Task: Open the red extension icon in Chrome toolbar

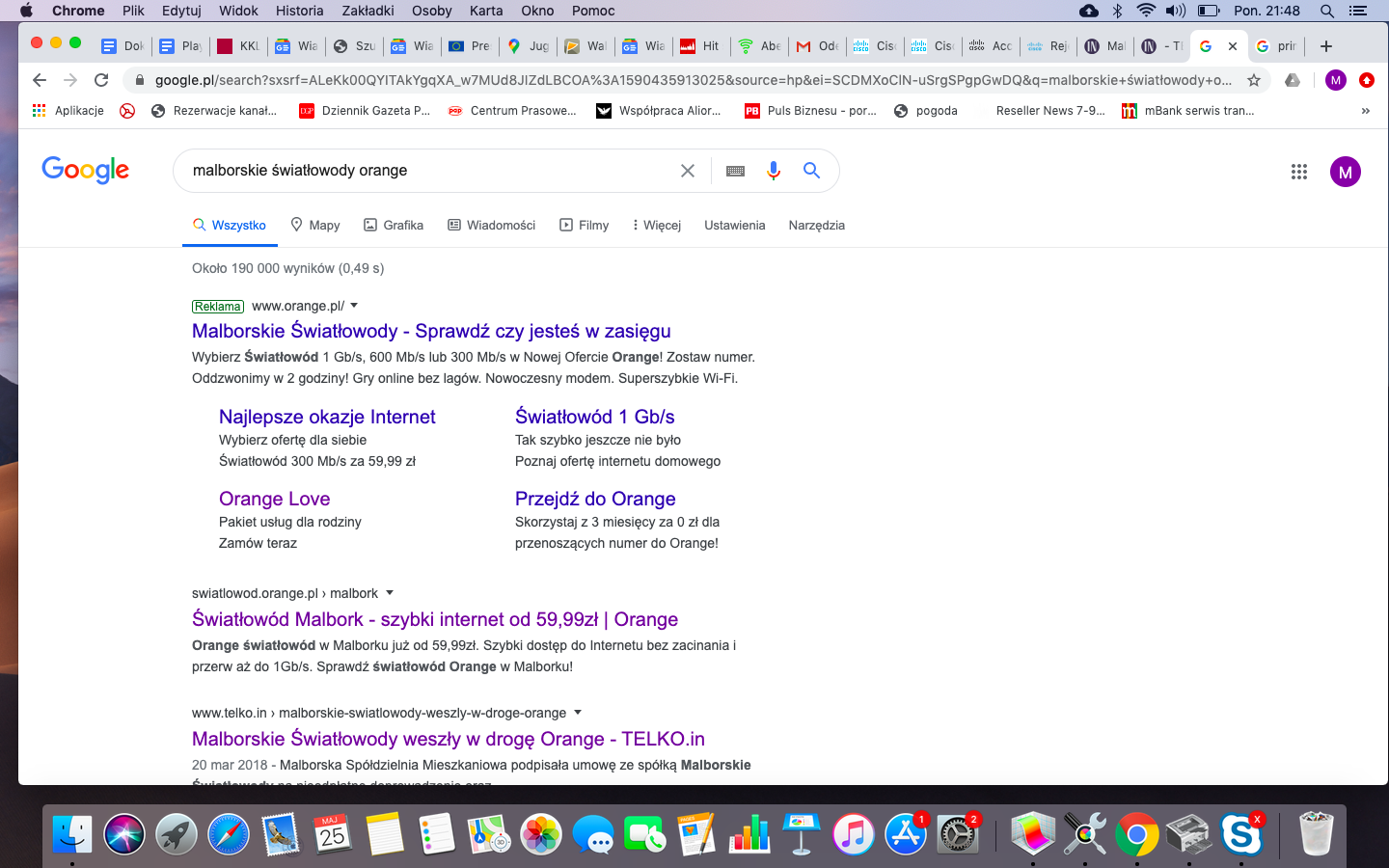Action: pyautogui.click(x=1367, y=80)
